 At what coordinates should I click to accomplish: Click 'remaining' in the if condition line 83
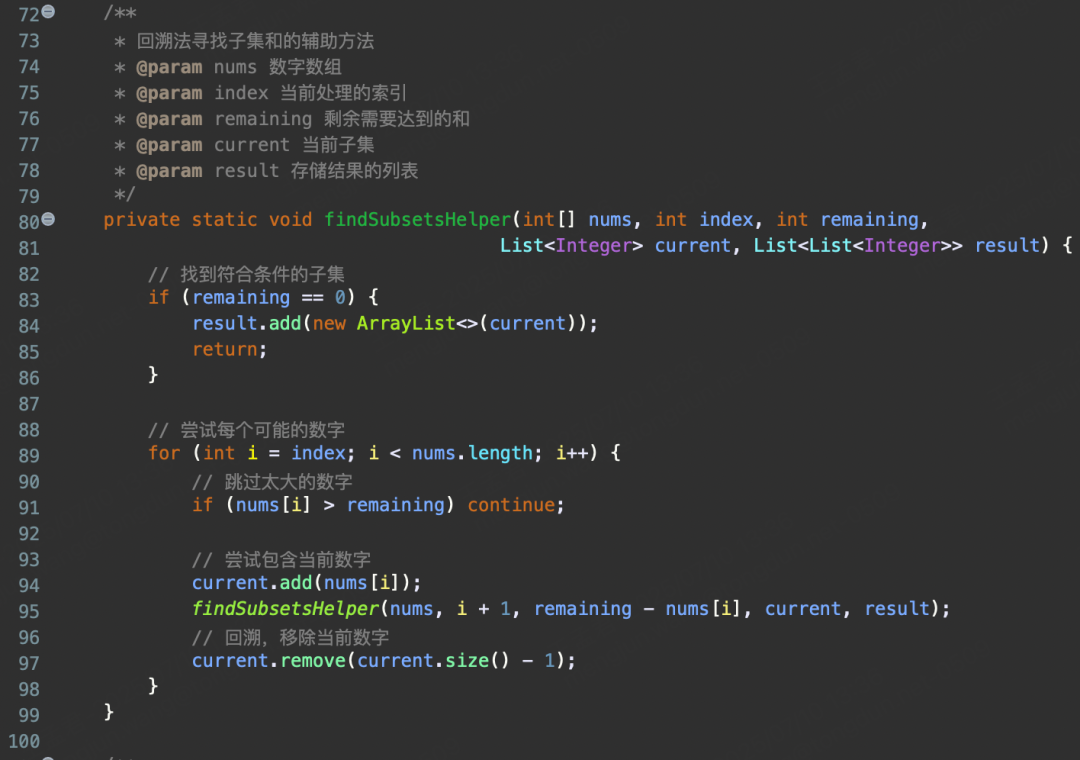pyautogui.click(x=241, y=297)
